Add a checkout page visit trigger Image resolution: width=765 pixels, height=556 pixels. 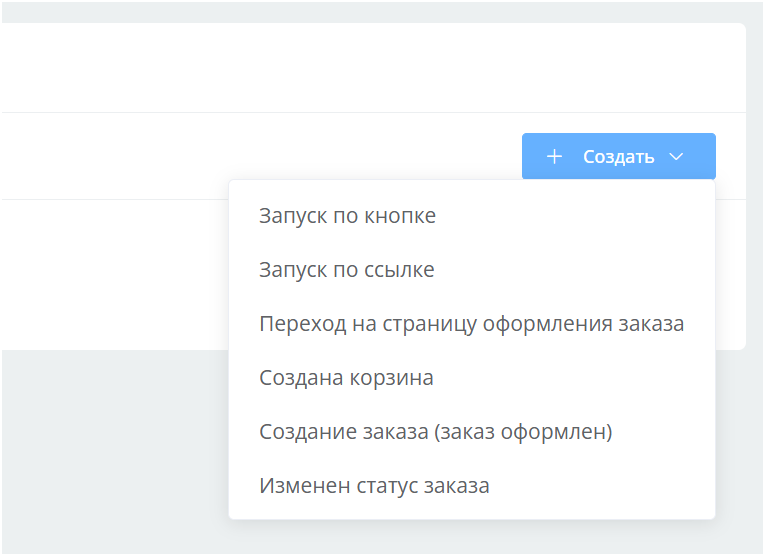pyautogui.click(x=471, y=324)
